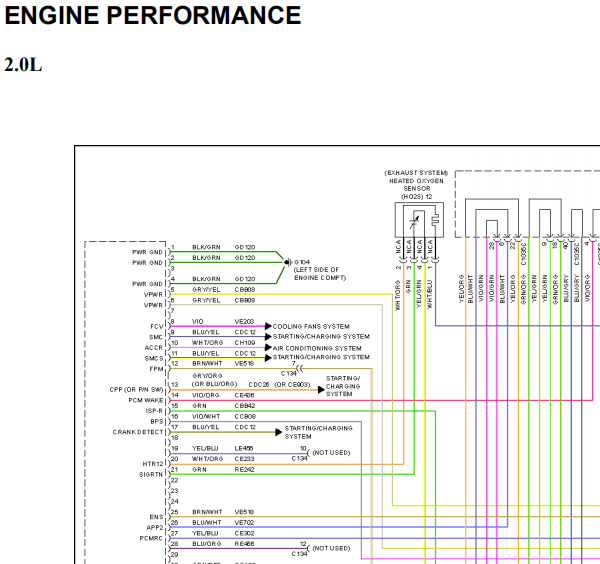Click the BLU/WHT wire color on pin 26

pyautogui.click(x=207, y=523)
